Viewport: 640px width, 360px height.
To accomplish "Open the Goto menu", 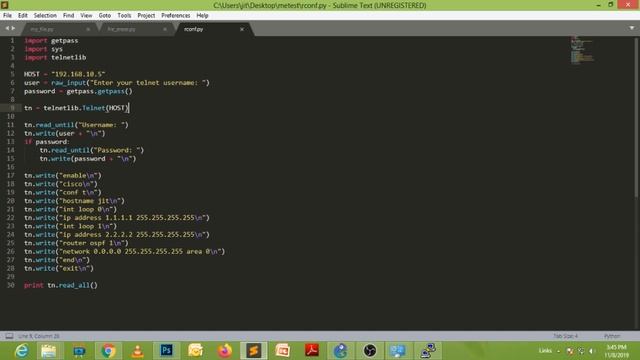I will point(104,16).
